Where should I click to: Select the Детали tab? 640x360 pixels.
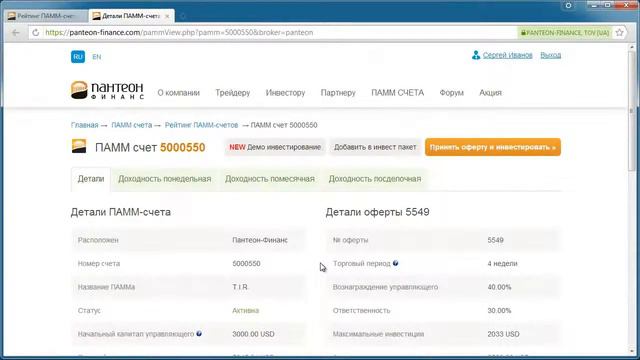91,179
